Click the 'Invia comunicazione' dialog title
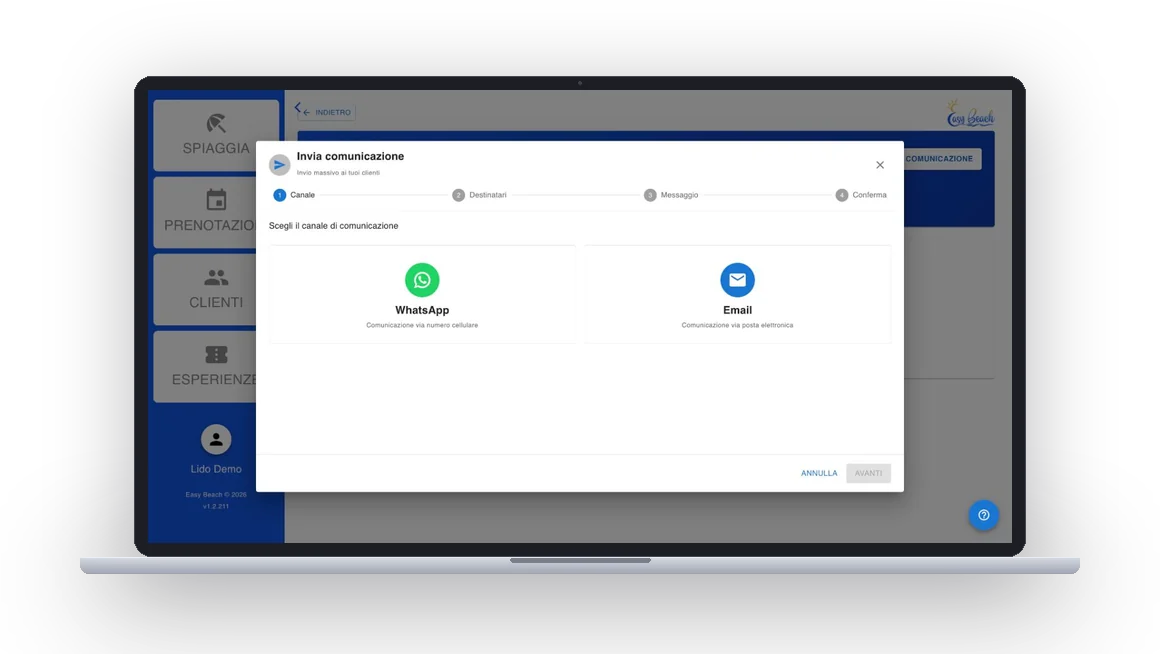Image resolution: width=1160 pixels, height=654 pixels. click(x=350, y=156)
